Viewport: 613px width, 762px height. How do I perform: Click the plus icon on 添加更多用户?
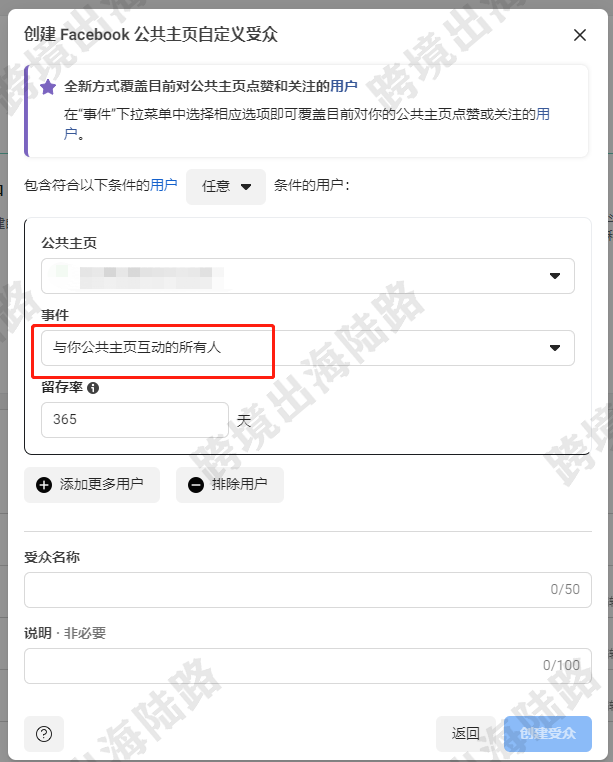(x=44, y=485)
